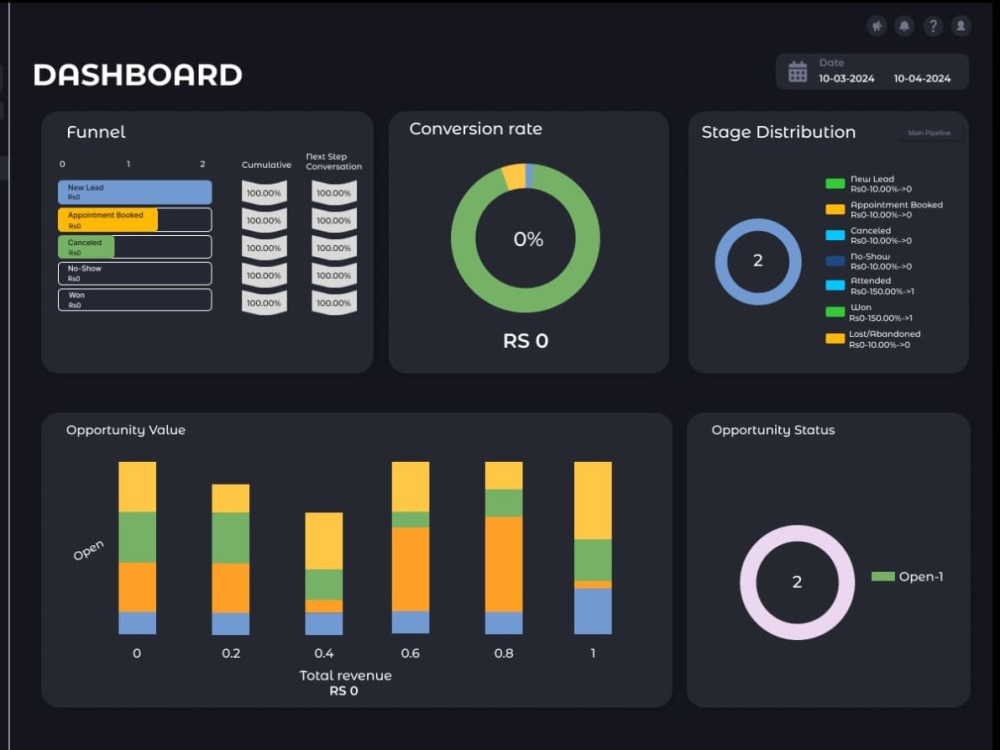
Task: Click the Next Step Conversation header
Action: pos(334,161)
